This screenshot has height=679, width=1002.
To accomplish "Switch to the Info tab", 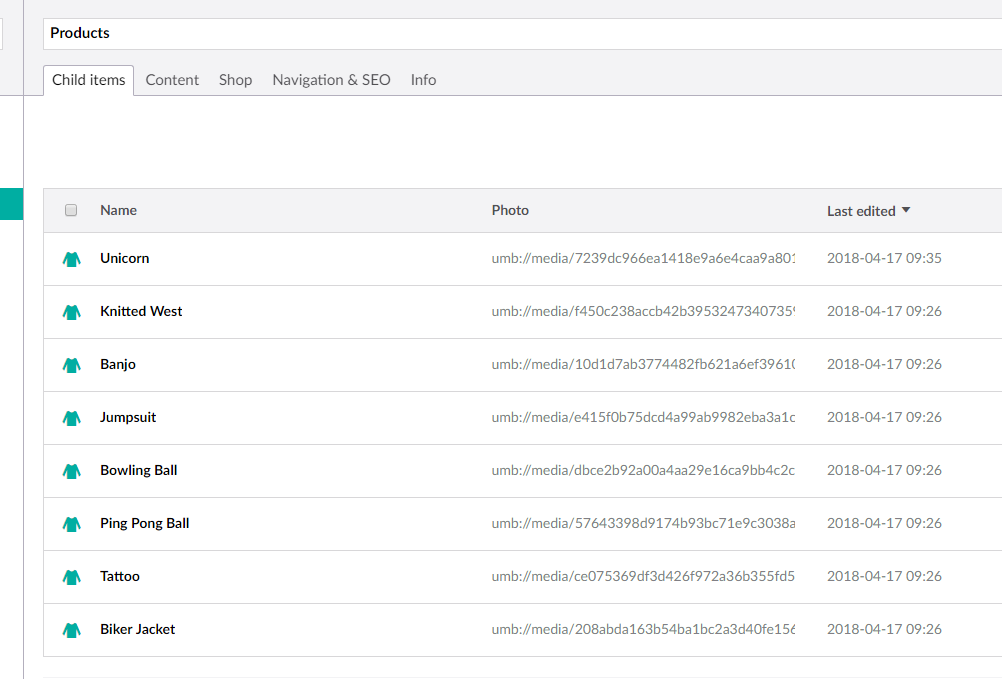I will point(423,80).
